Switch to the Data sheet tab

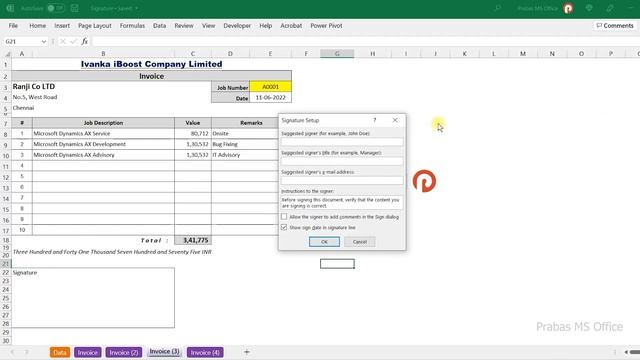tap(60, 352)
